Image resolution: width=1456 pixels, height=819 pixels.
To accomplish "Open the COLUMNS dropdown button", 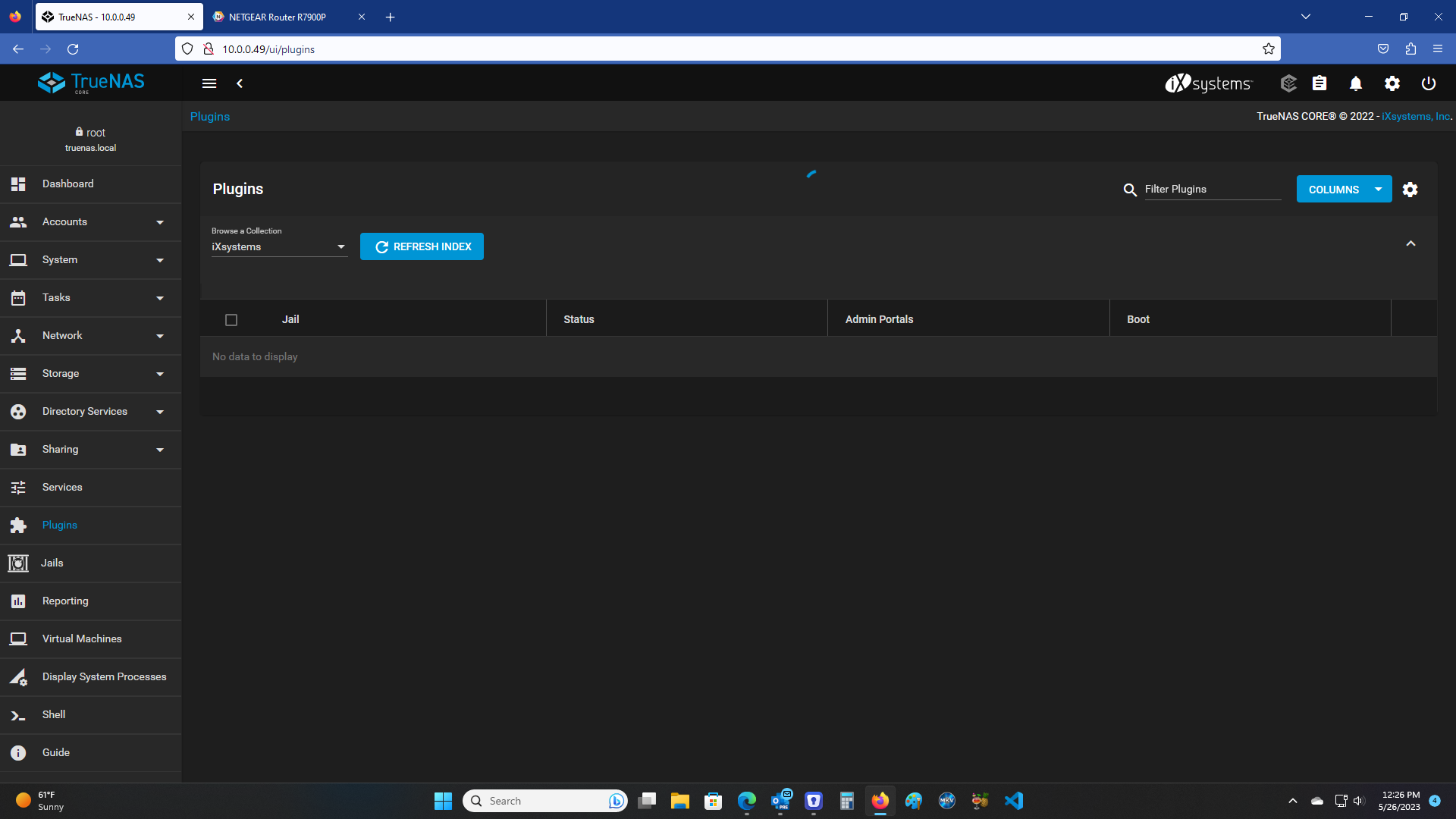I will (1344, 190).
